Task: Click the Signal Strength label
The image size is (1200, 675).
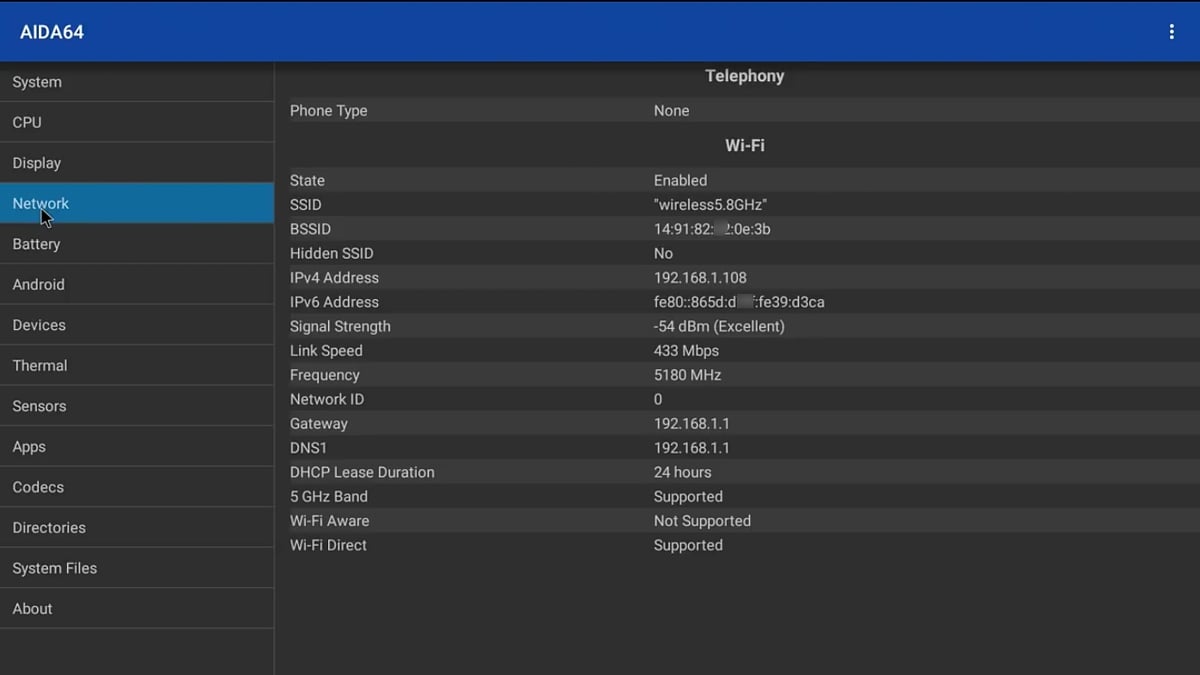Action: (340, 327)
